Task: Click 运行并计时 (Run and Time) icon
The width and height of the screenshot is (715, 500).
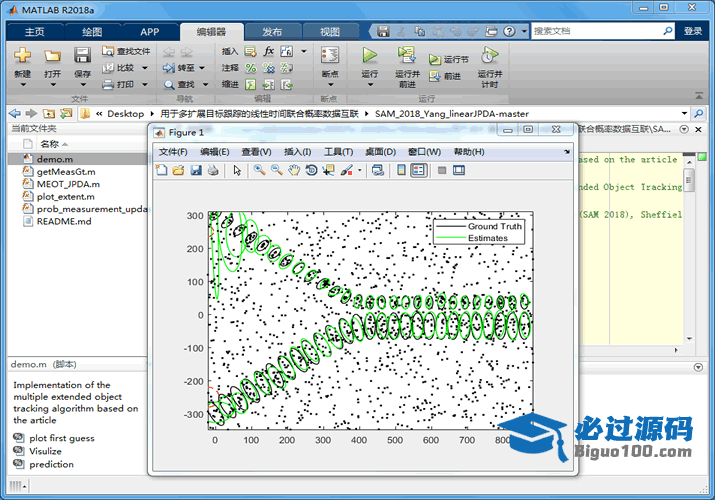Action: [489, 55]
